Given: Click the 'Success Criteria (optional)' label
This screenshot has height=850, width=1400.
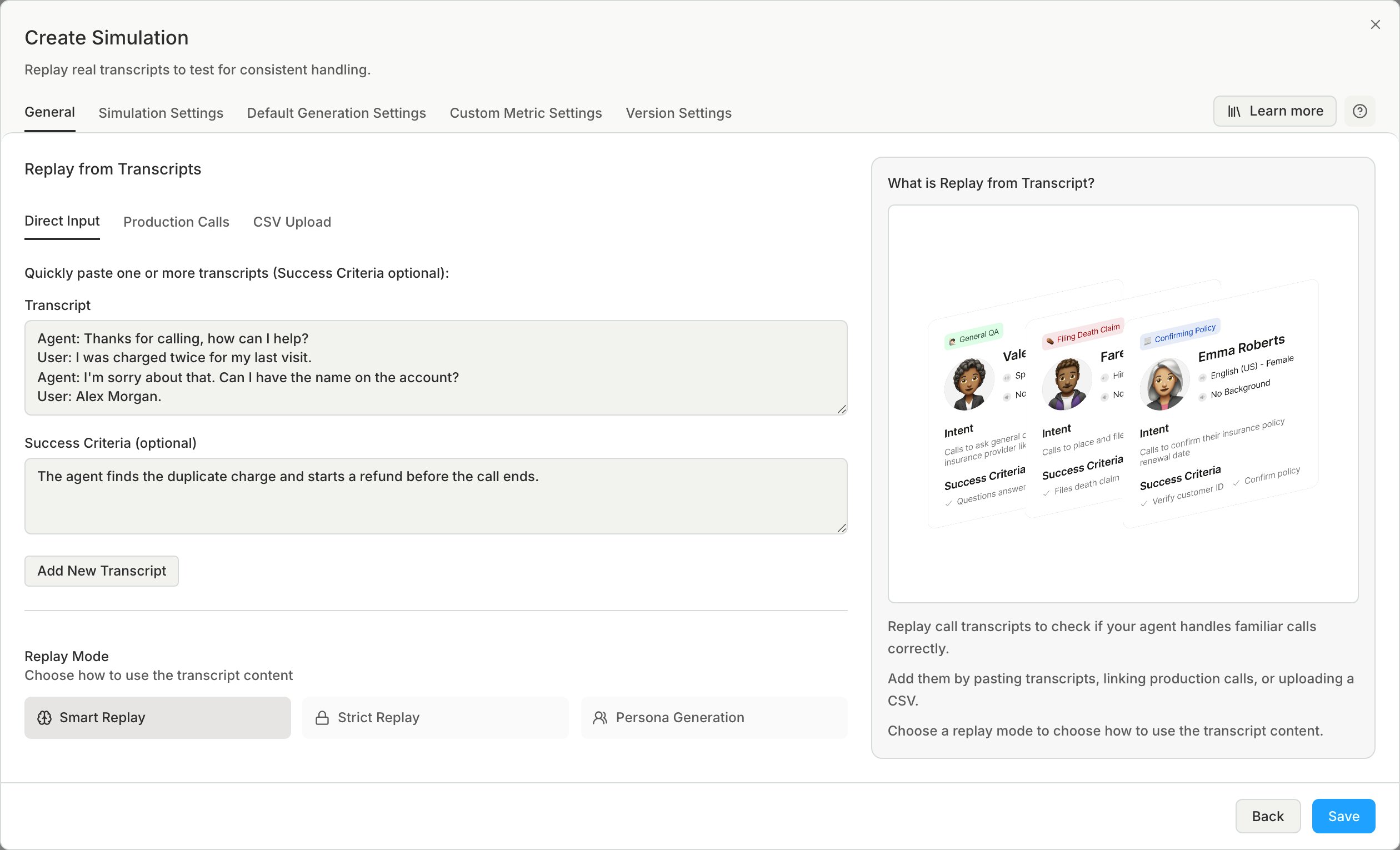Looking at the screenshot, I should click(x=110, y=443).
